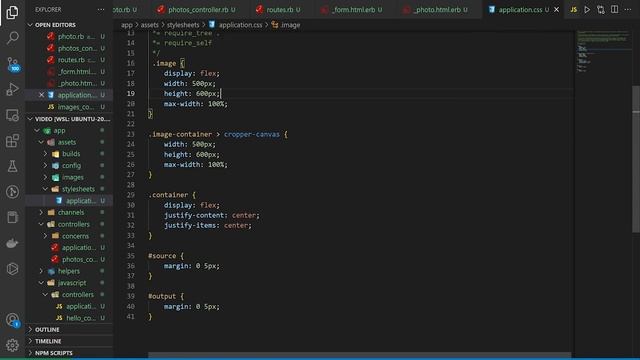This screenshot has width=640, height=360.
Task: Click open changes compare icon in toolbar
Action: pos(600,9)
